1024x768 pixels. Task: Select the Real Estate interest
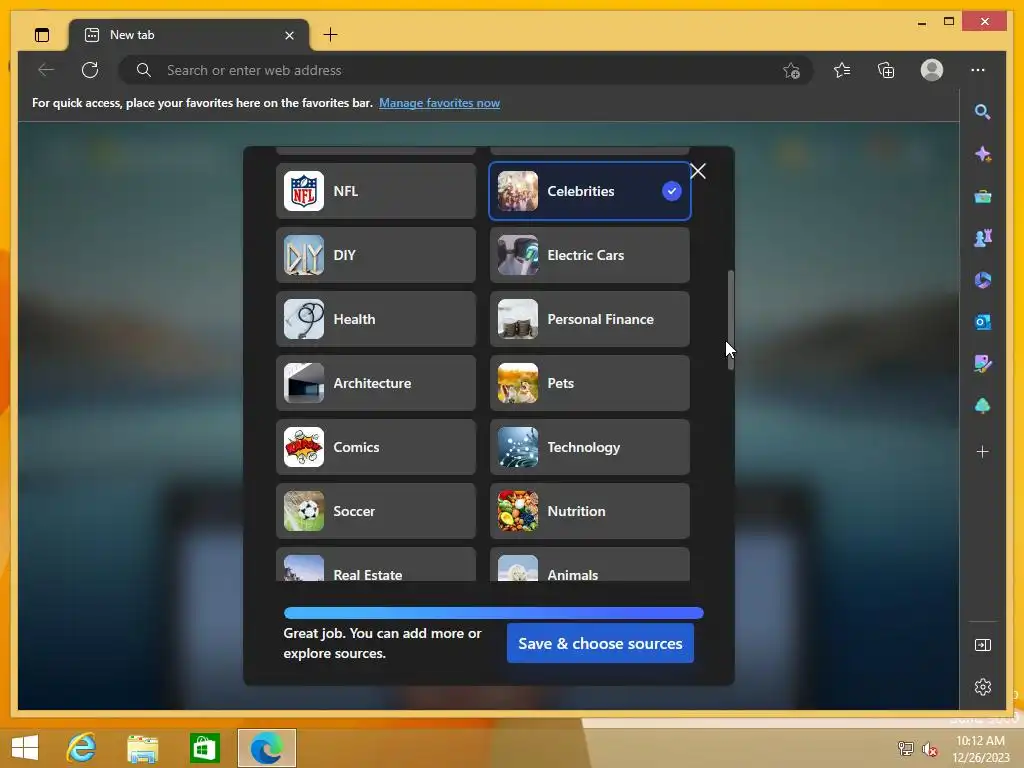(x=376, y=565)
